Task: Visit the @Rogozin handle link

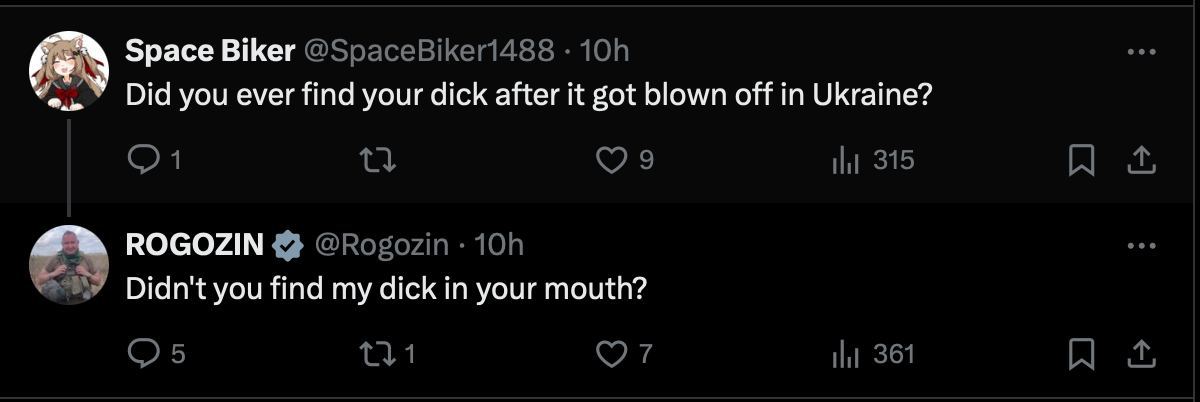Action: 382,244
